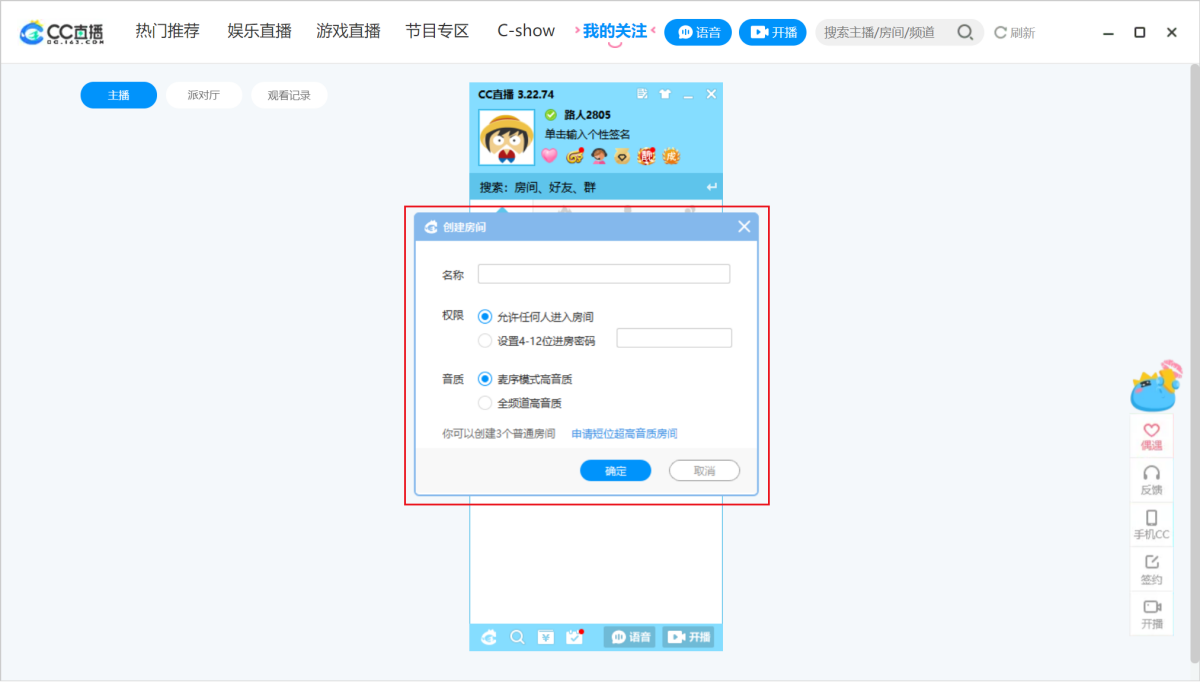Open the 游戏直播 menu item
This screenshot has width=1200, height=682.
tap(349, 31)
